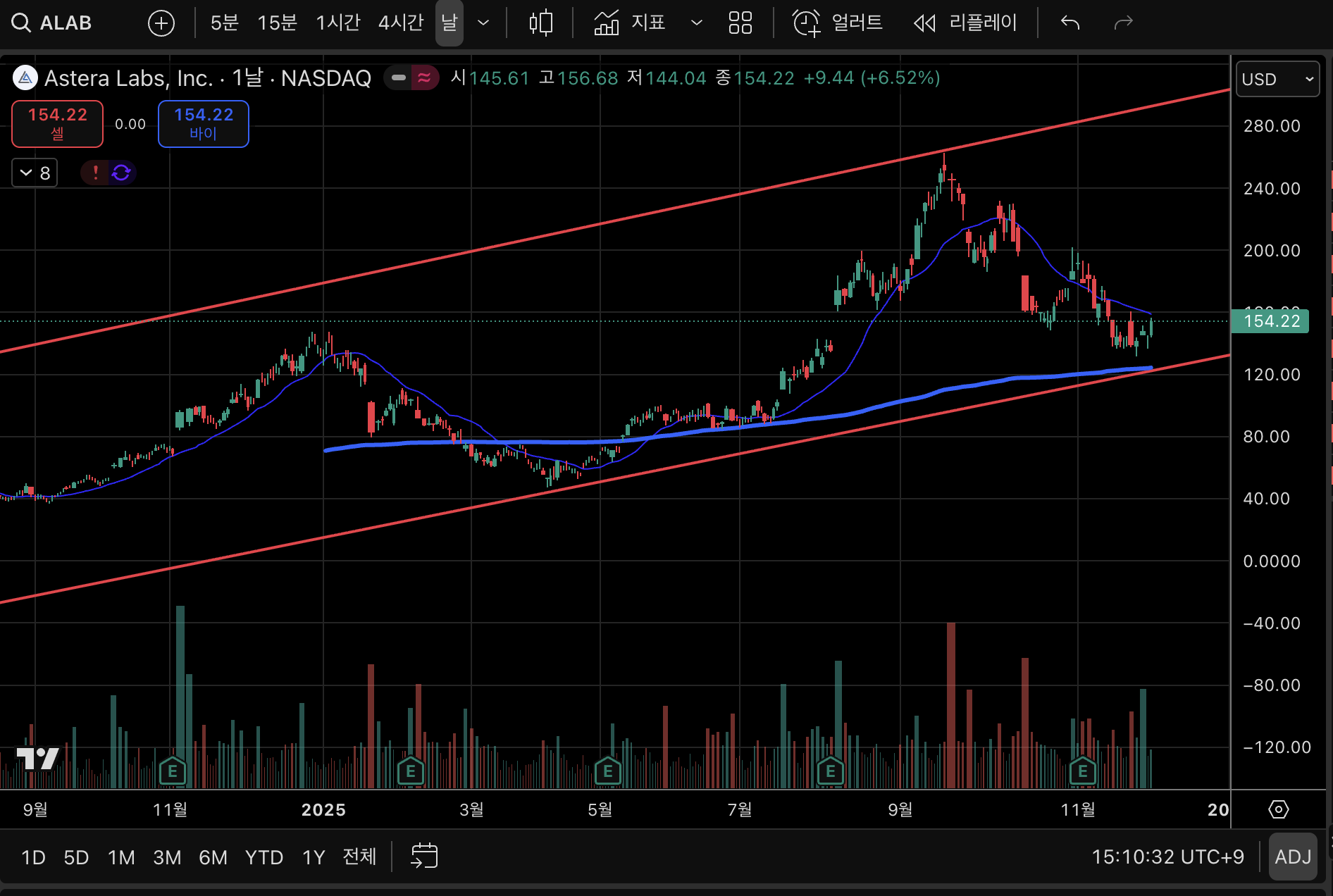Expand the timeframe interval dropdown
The width and height of the screenshot is (1333, 896).
click(x=483, y=23)
